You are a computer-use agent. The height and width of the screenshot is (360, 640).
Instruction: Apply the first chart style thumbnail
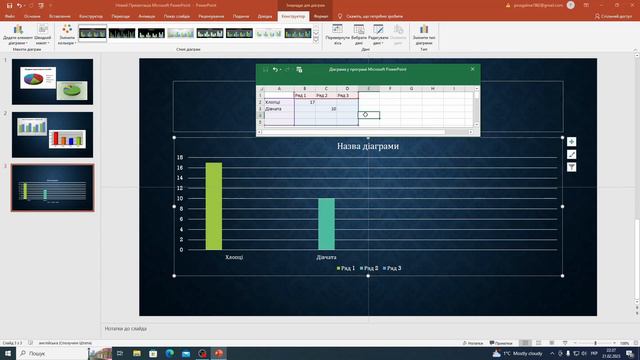[93, 33]
